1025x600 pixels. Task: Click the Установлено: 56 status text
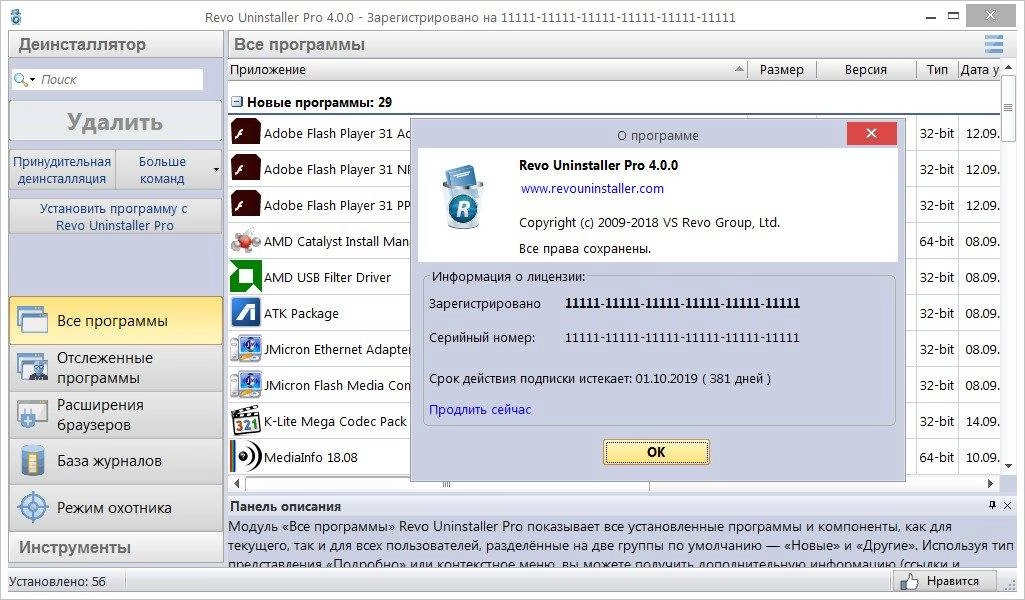58,581
